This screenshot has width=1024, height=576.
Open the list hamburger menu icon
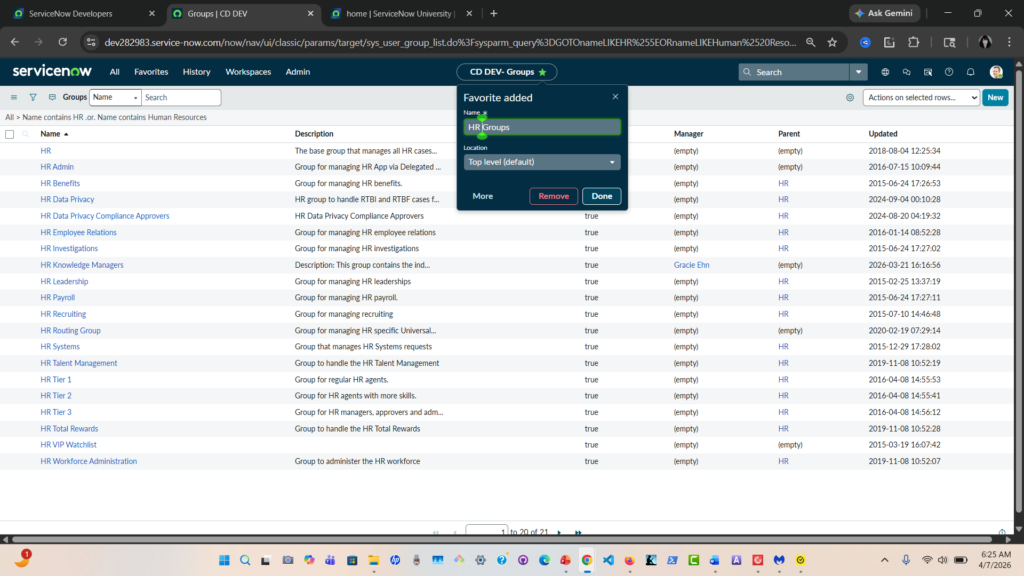pyautogui.click(x=14, y=98)
